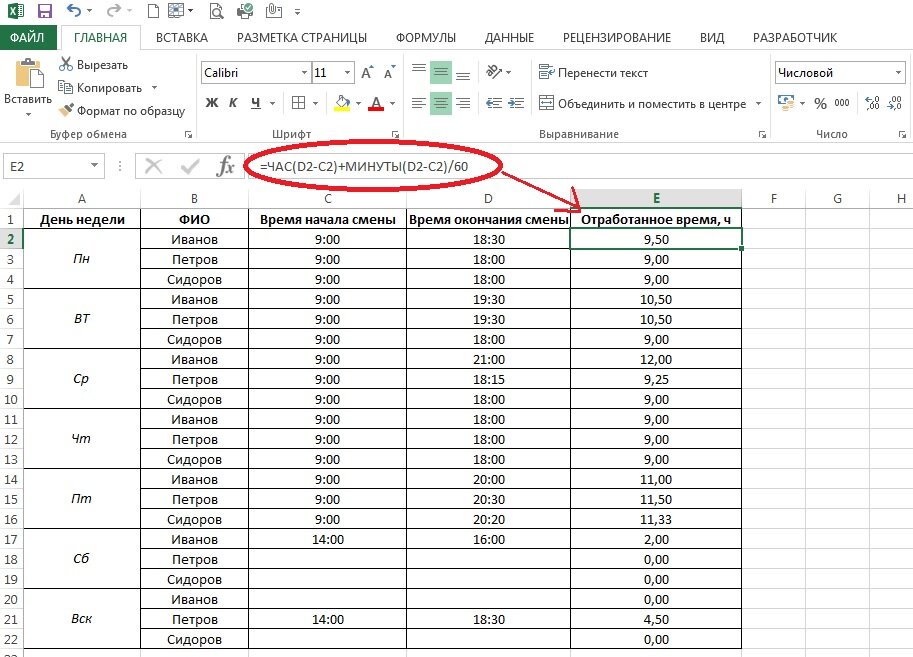Open Буфер обмена dialog launcher
This screenshot has width=913, height=657.
(188, 135)
